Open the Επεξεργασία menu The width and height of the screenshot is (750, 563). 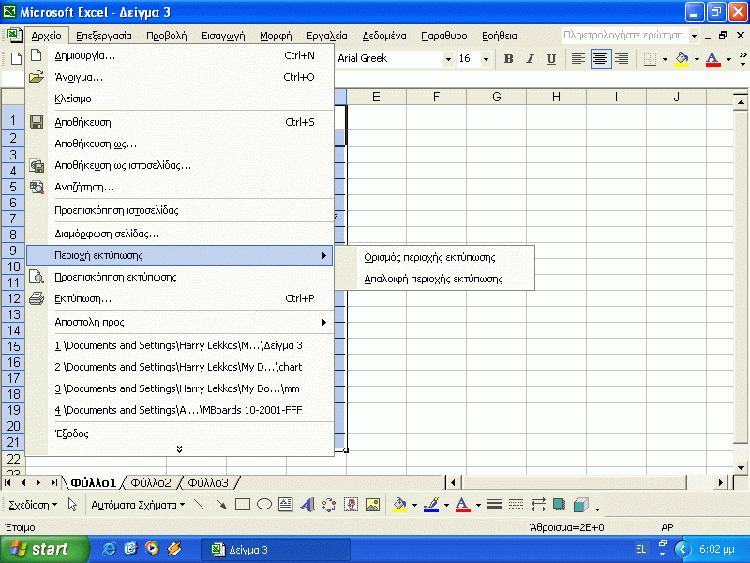pos(104,35)
